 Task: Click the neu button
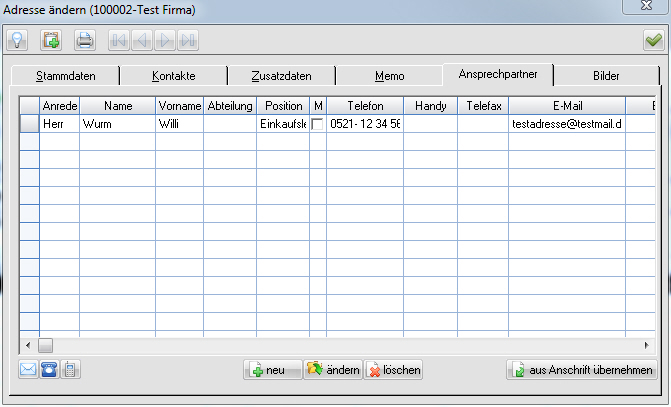tap(273, 370)
